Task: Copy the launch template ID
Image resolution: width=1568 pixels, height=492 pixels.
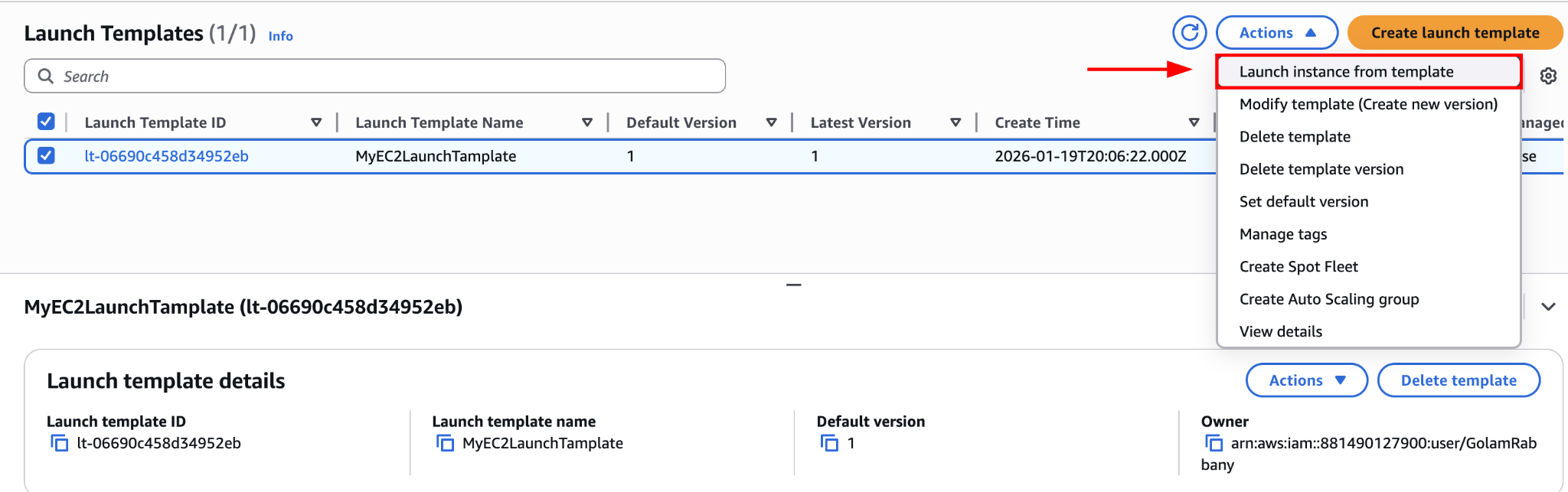Action: tap(60, 442)
